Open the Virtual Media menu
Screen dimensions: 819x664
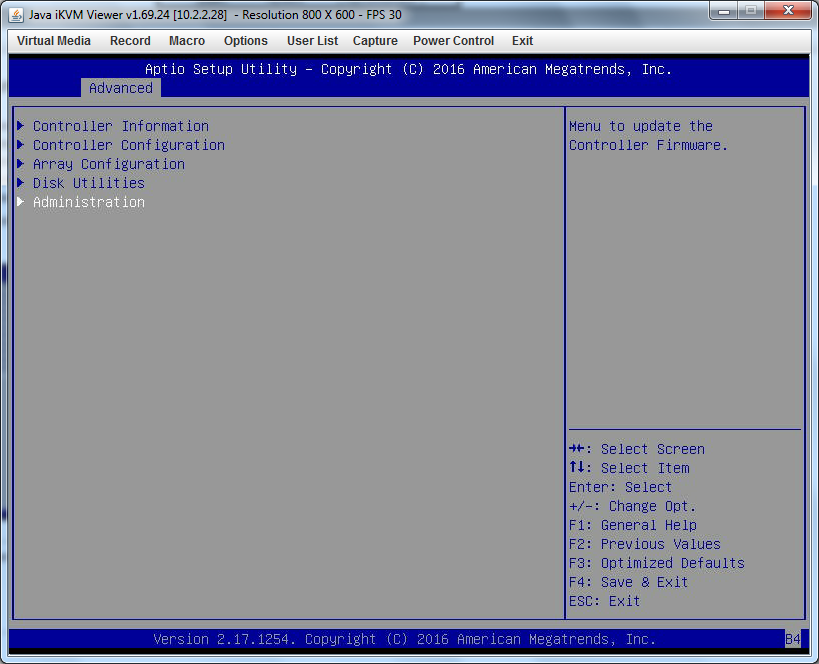coord(54,41)
